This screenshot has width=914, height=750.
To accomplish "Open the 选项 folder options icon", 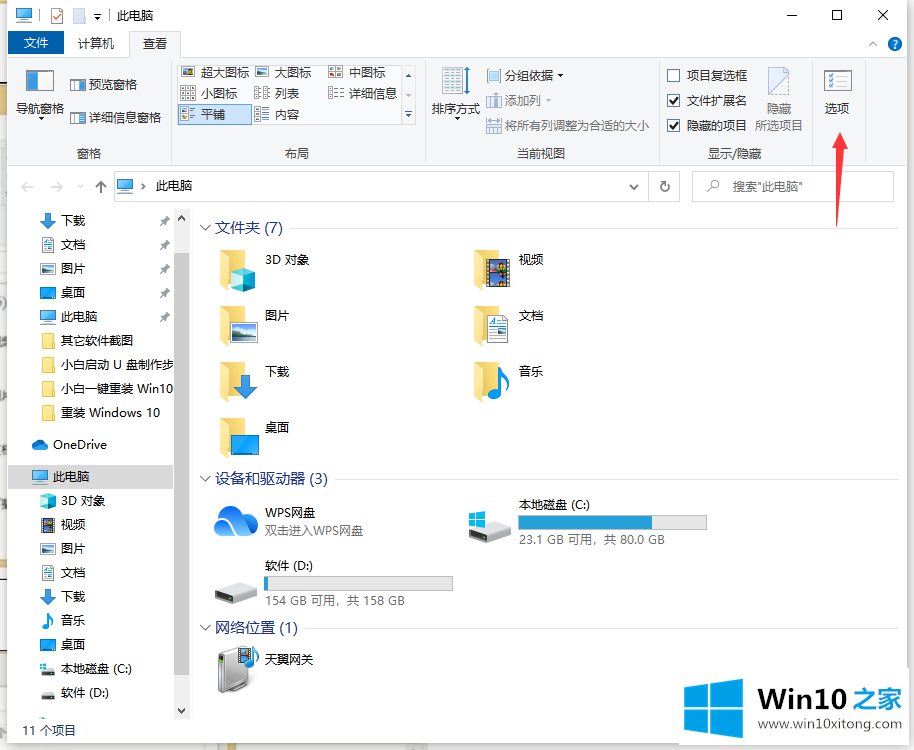I will 837,91.
